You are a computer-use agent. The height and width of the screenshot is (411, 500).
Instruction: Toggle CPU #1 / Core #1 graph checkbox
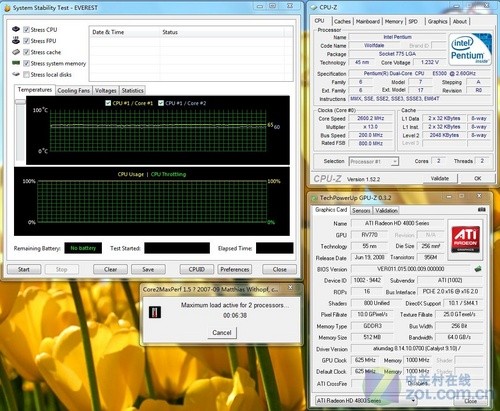pyautogui.click(x=108, y=103)
